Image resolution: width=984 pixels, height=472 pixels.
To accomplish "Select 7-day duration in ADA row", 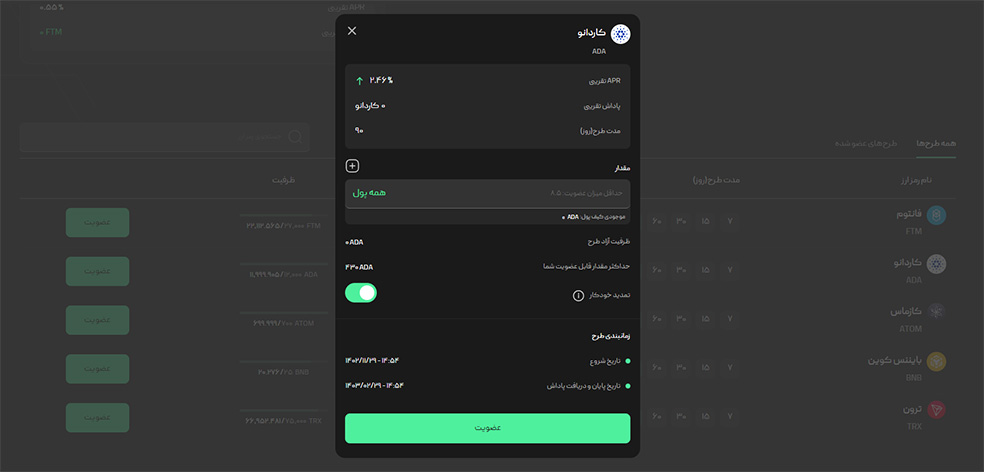I will click(x=729, y=270).
